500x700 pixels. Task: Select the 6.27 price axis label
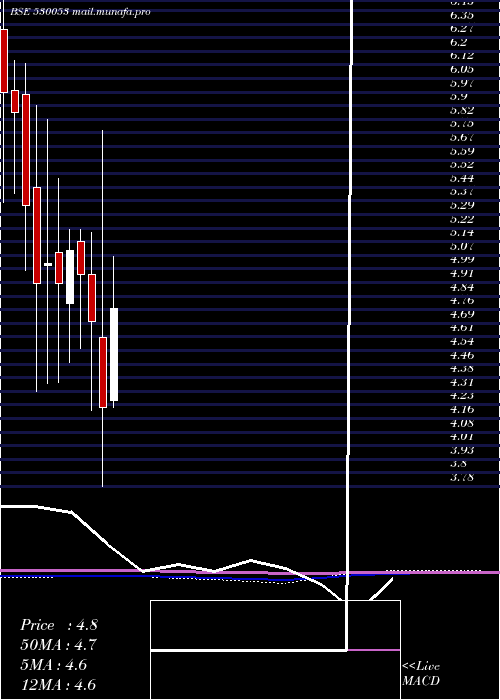tap(462, 29)
